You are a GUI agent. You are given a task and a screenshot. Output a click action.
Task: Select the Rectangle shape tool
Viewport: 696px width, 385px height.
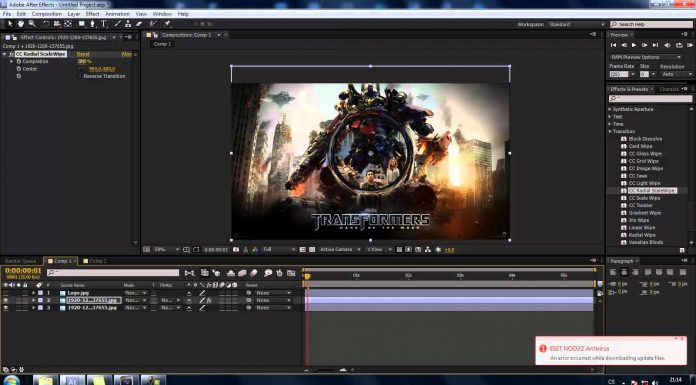[82, 24]
